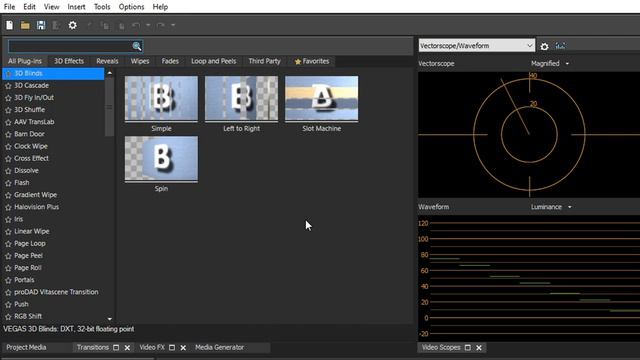Undock the Video FX window with its square icon

tap(172, 347)
